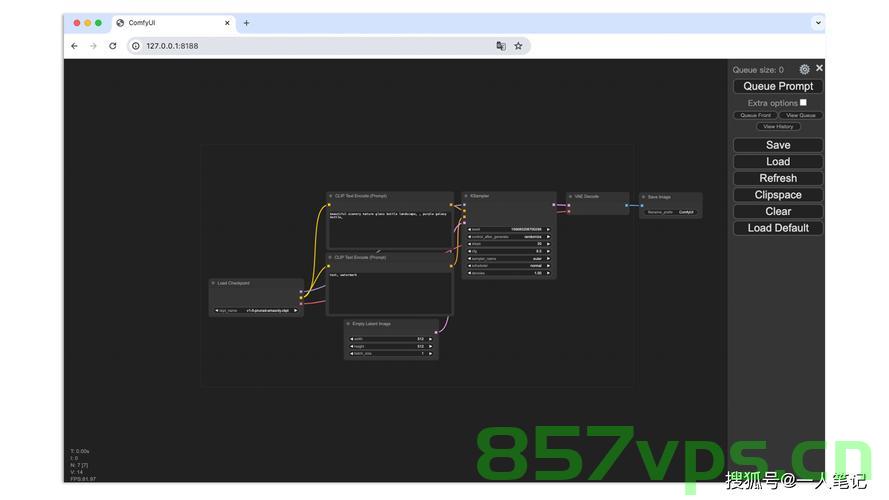Image resolution: width=889 pixels, height=500 pixels.
Task: Collapse the Empty Latent Image node dot
Action: coord(348,324)
